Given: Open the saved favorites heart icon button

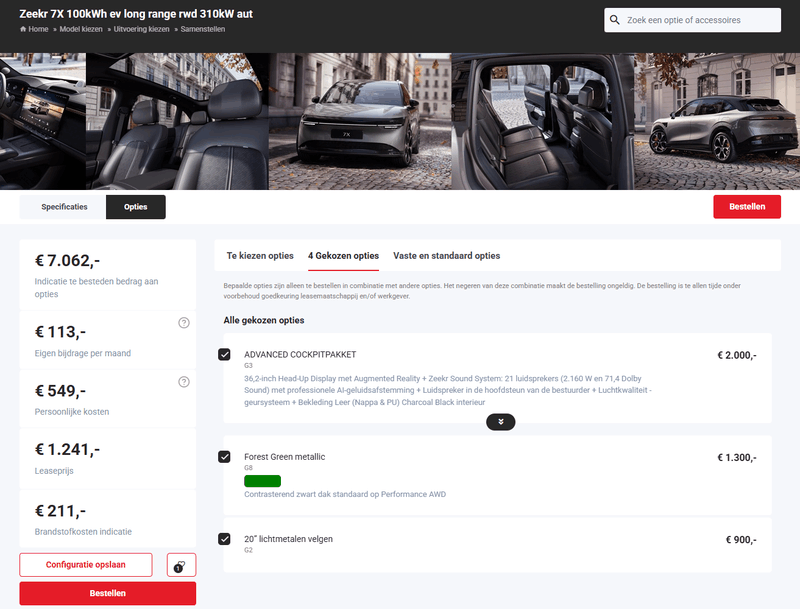Looking at the screenshot, I should click(181, 565).
